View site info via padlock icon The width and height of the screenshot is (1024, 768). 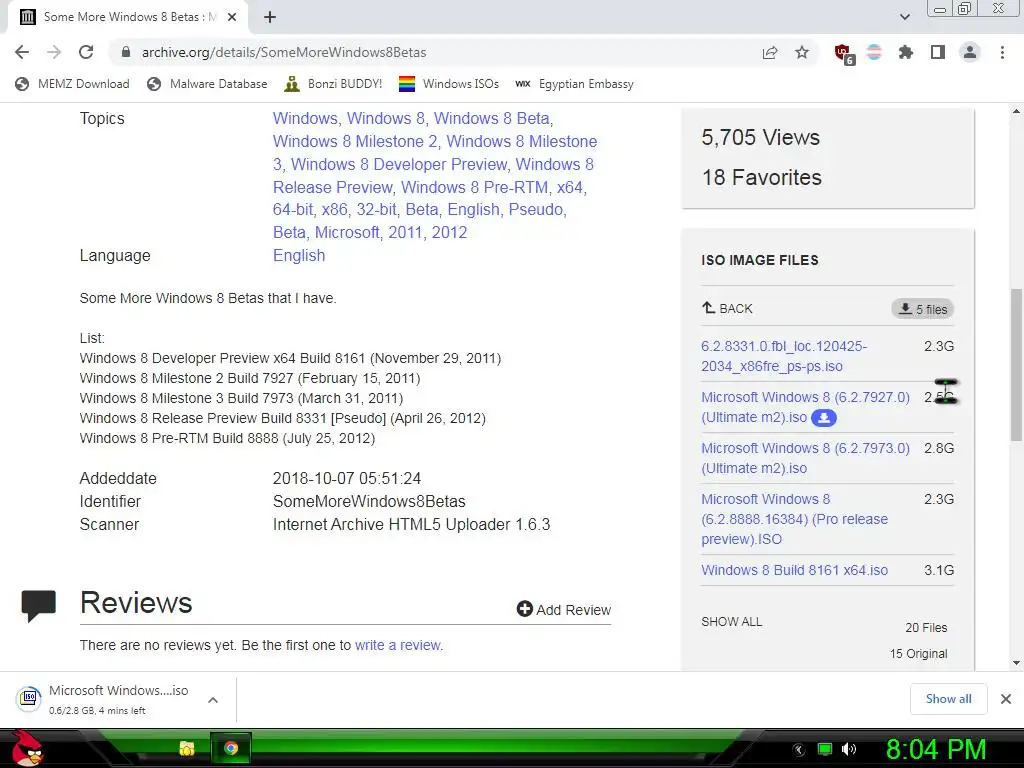coord(126,52)
